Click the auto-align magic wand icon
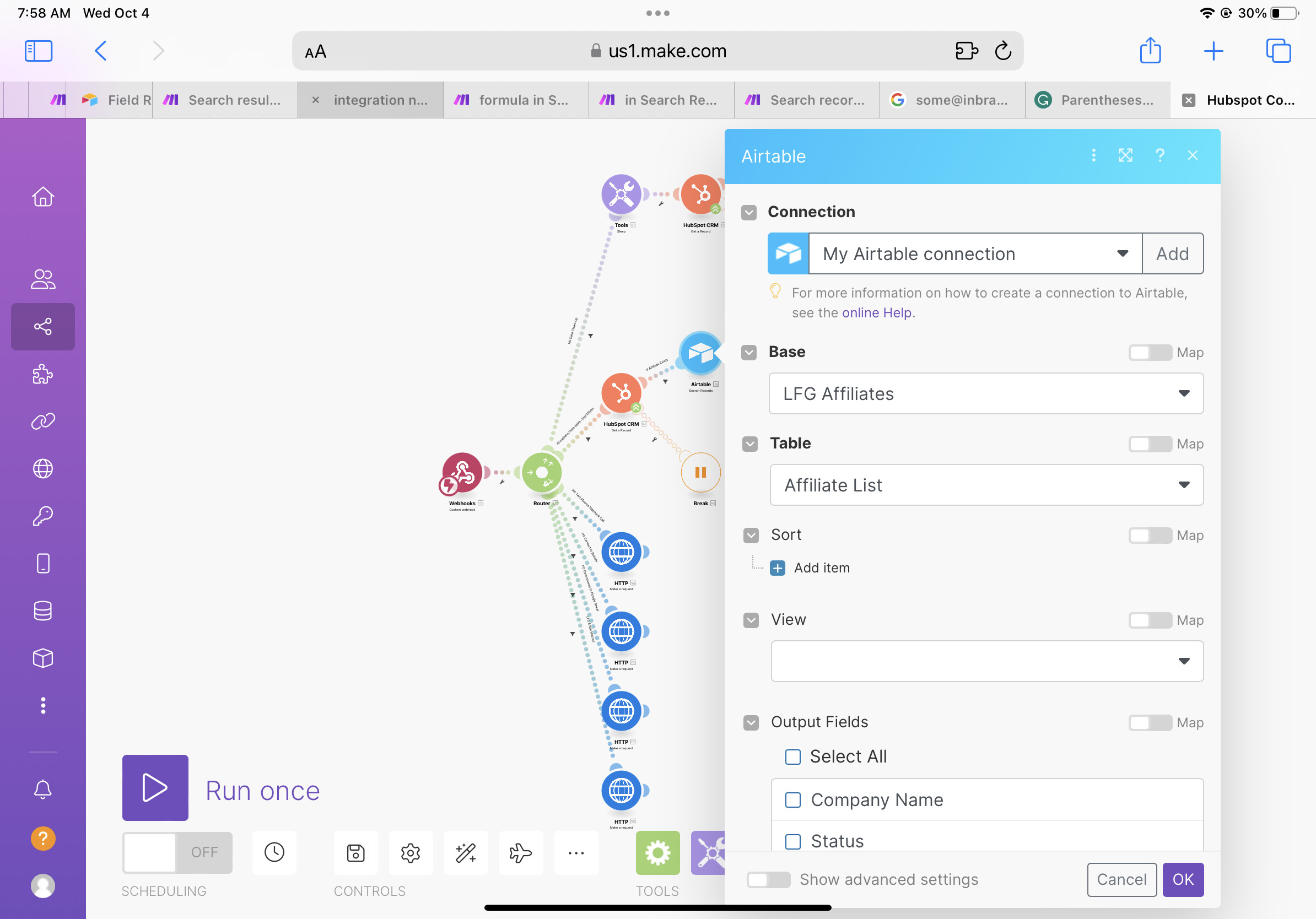Image resolution: width=1316 pixels, height=919 pixels. [466, 852]
